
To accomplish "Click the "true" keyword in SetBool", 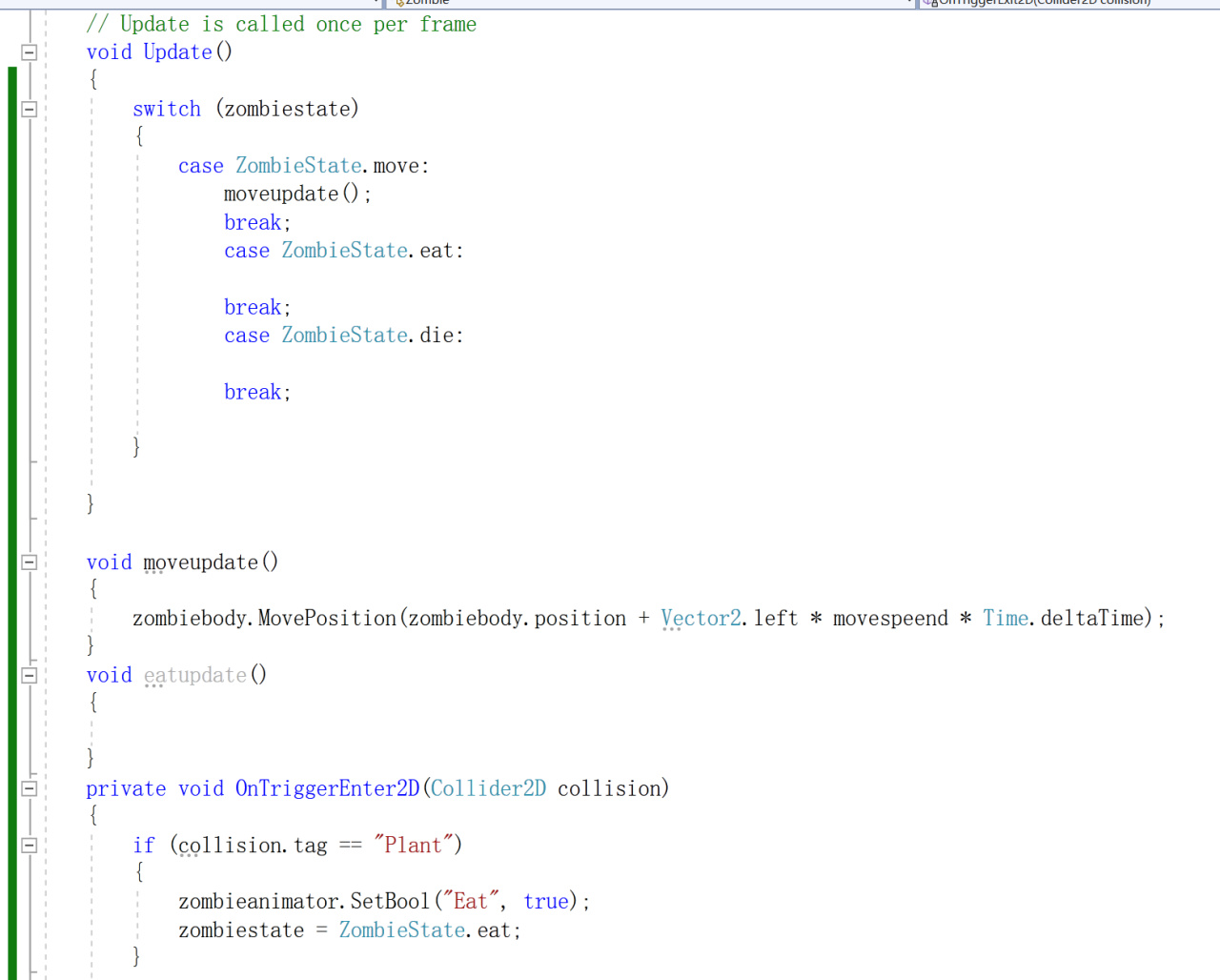I will (546, 901).
